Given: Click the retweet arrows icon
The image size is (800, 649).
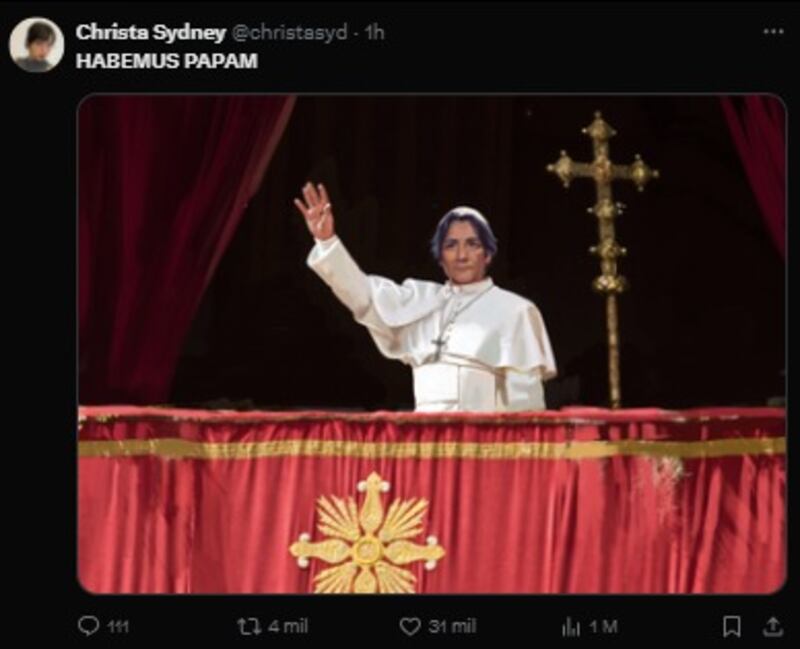Looking at the screenshot, I should point(249,626).
